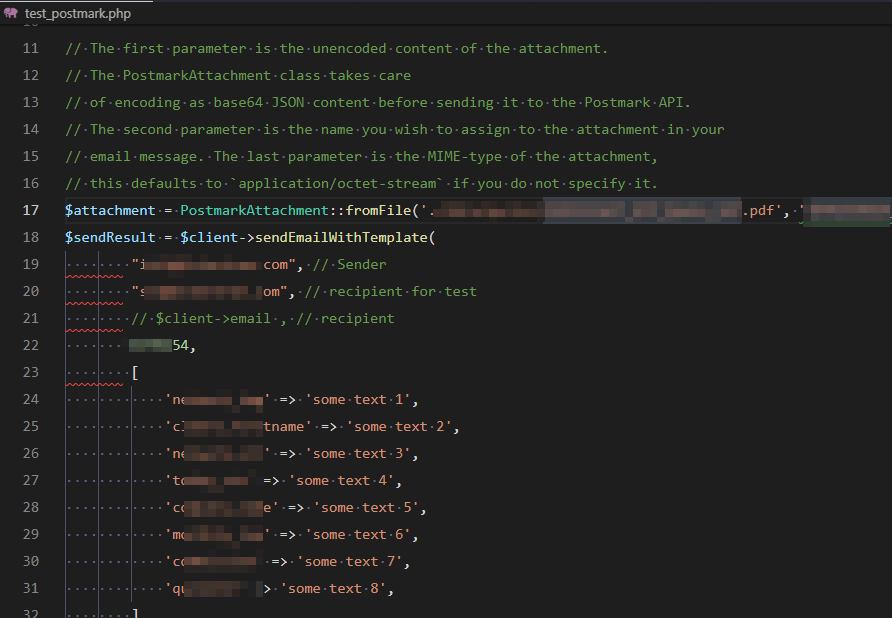The height and width of the screenshot is (618, 892).
Task: Click line number 13
Action: click(31, 102)
